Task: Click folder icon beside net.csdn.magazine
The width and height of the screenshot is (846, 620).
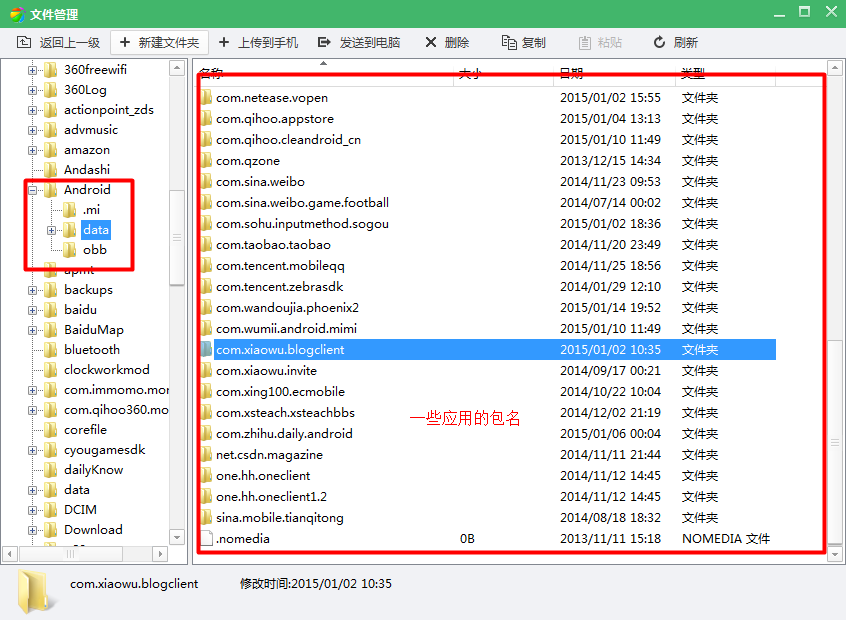Action: (x=206, y=455)
